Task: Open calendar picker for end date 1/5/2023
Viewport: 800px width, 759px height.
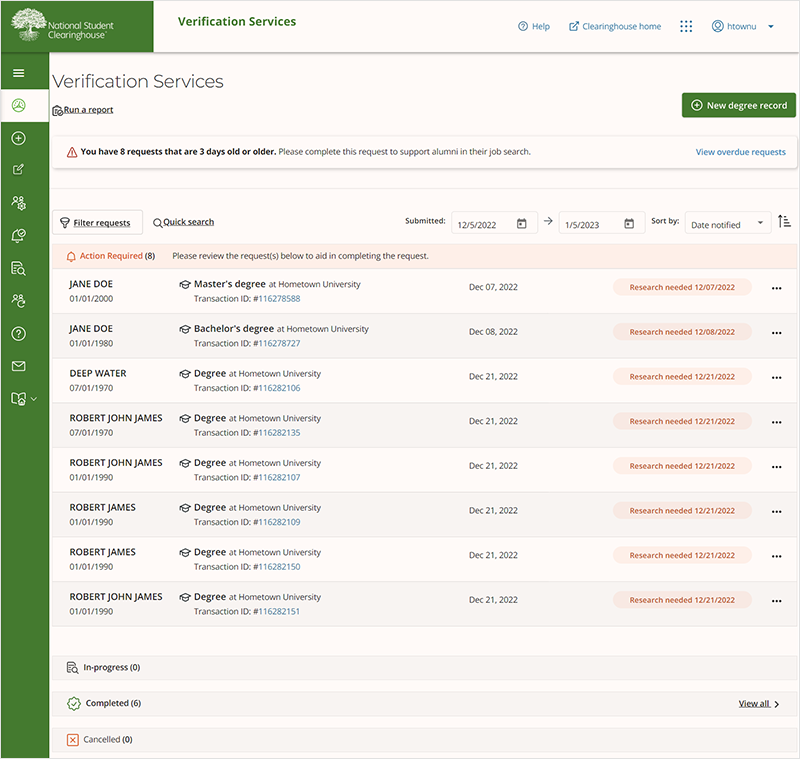Action: [x=629, y=224]
